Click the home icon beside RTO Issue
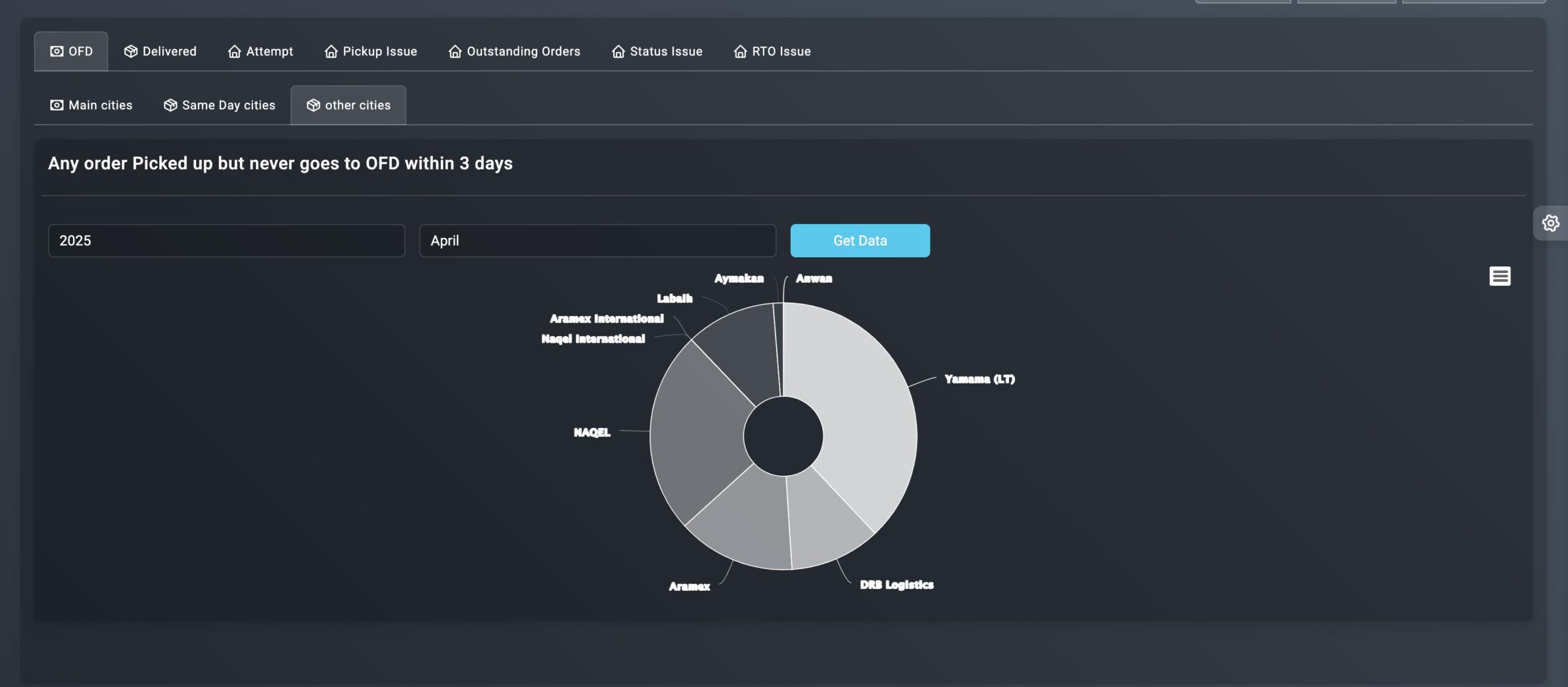Image resolution: width=1568 pixels, height=687 pixels. click(x=740, y=51)
